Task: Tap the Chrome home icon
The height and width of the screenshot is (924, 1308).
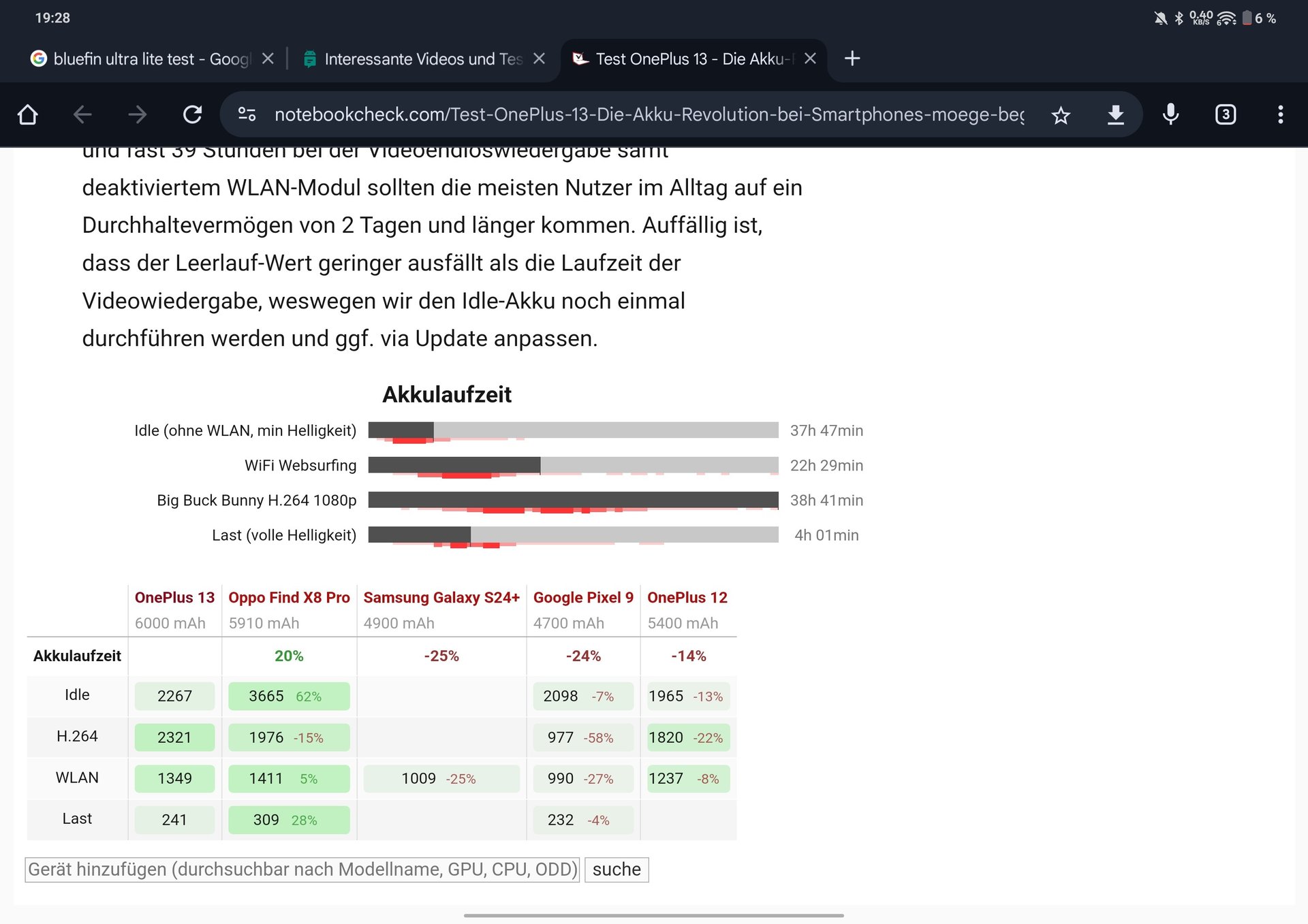Action: pyautogui.click(x=28, y=114)
